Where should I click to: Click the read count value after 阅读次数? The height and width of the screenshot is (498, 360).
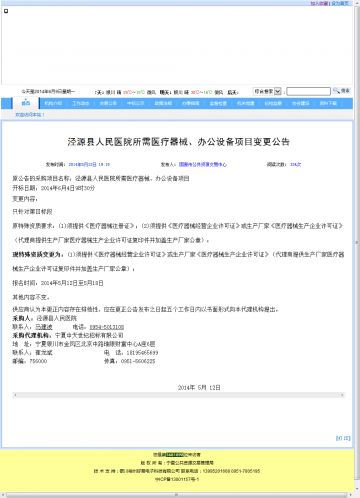(x=295, y=164)
